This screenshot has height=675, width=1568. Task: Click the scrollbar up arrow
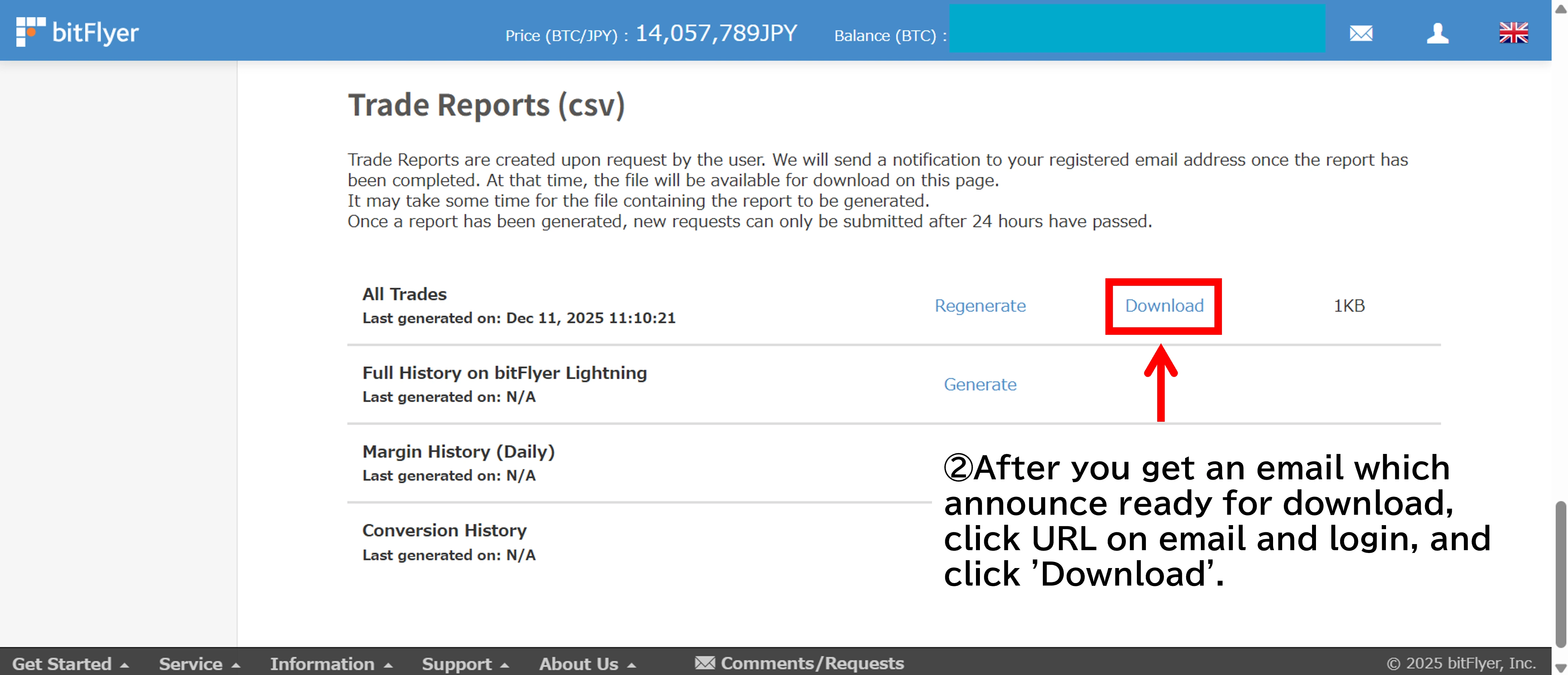[x=1560, y=9]
